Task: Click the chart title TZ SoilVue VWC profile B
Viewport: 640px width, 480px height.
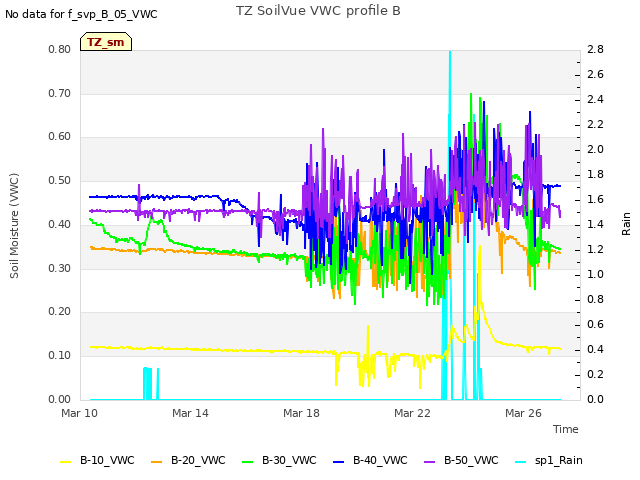Action: point(318,11)
